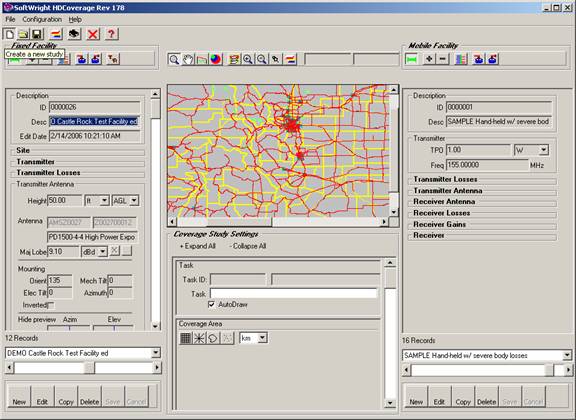
Task: Click the pointer locate icon in map toolbar
Action: point(276,59)
